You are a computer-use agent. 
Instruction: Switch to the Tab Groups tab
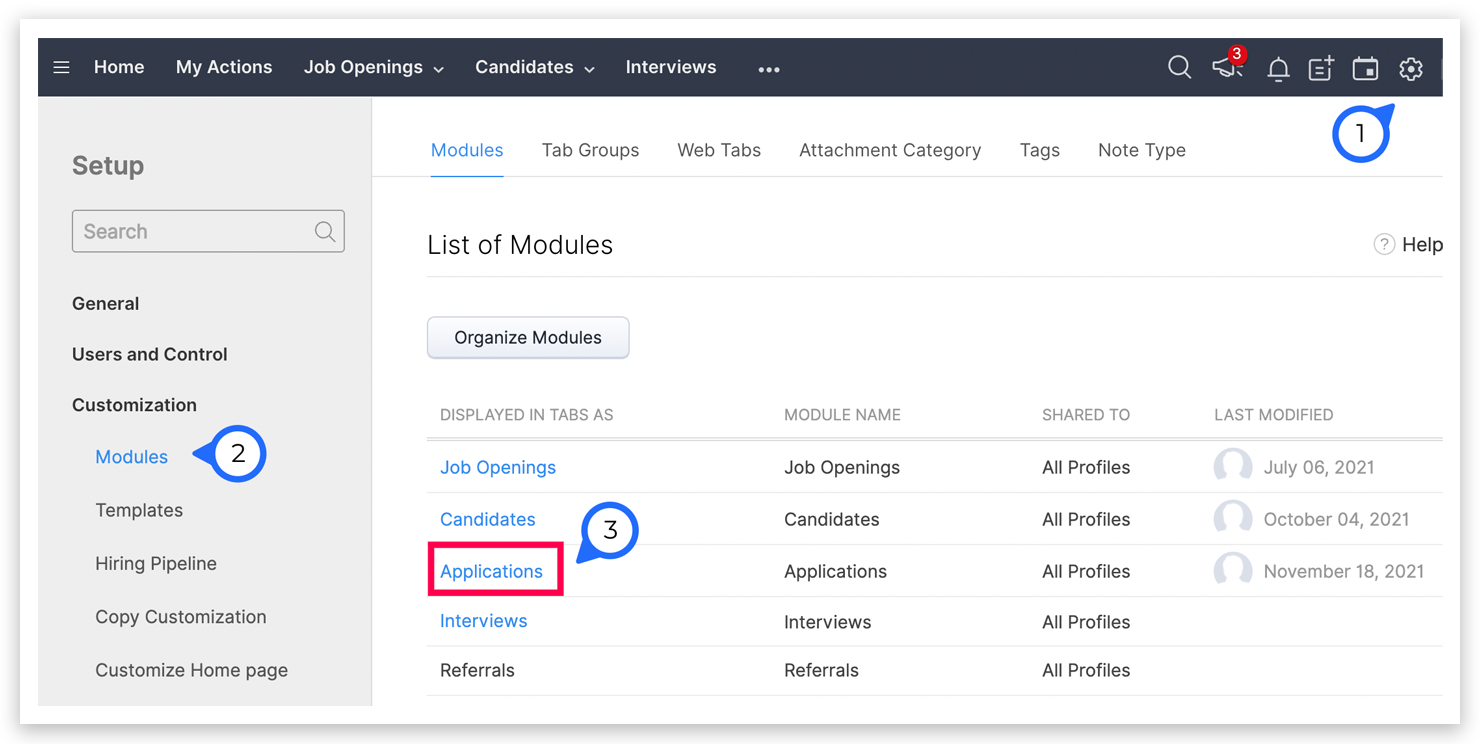point(590,150)
